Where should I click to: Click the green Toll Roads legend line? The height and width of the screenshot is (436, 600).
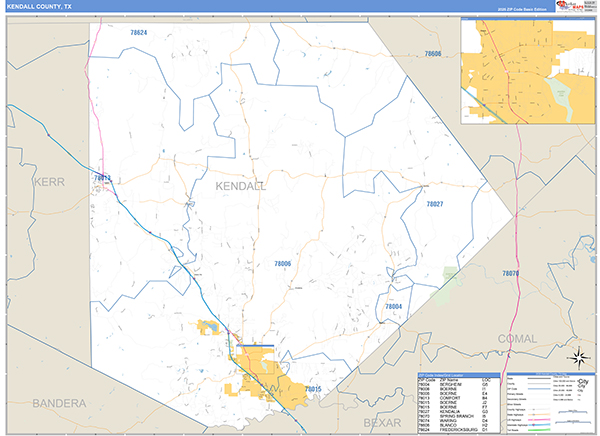[x=539, y=430]
